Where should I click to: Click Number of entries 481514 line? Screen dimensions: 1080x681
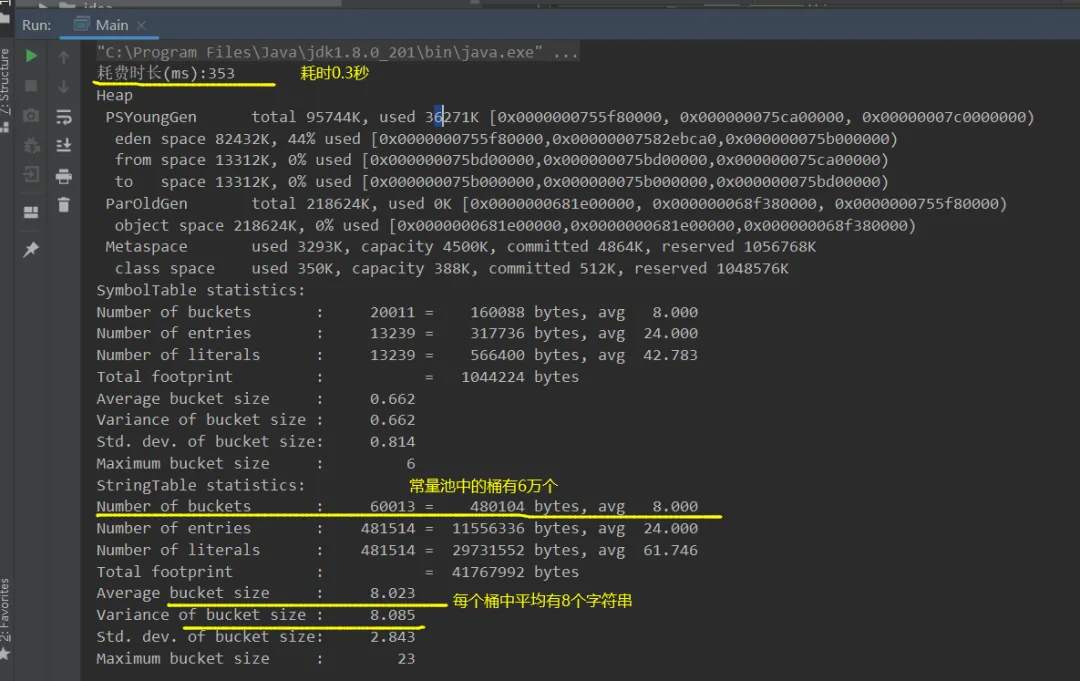pyautogui.click(x=397, y=529)
